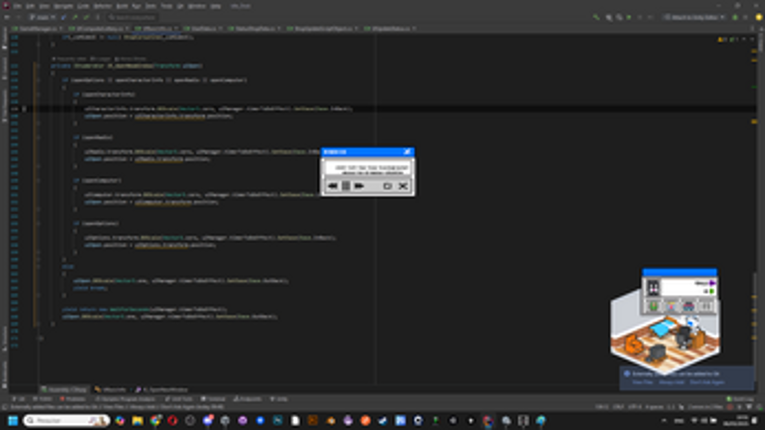This screenshot has height=430, width=765.
Task: Click the green arrow in room widget
Action: click(x=712, y=291)
